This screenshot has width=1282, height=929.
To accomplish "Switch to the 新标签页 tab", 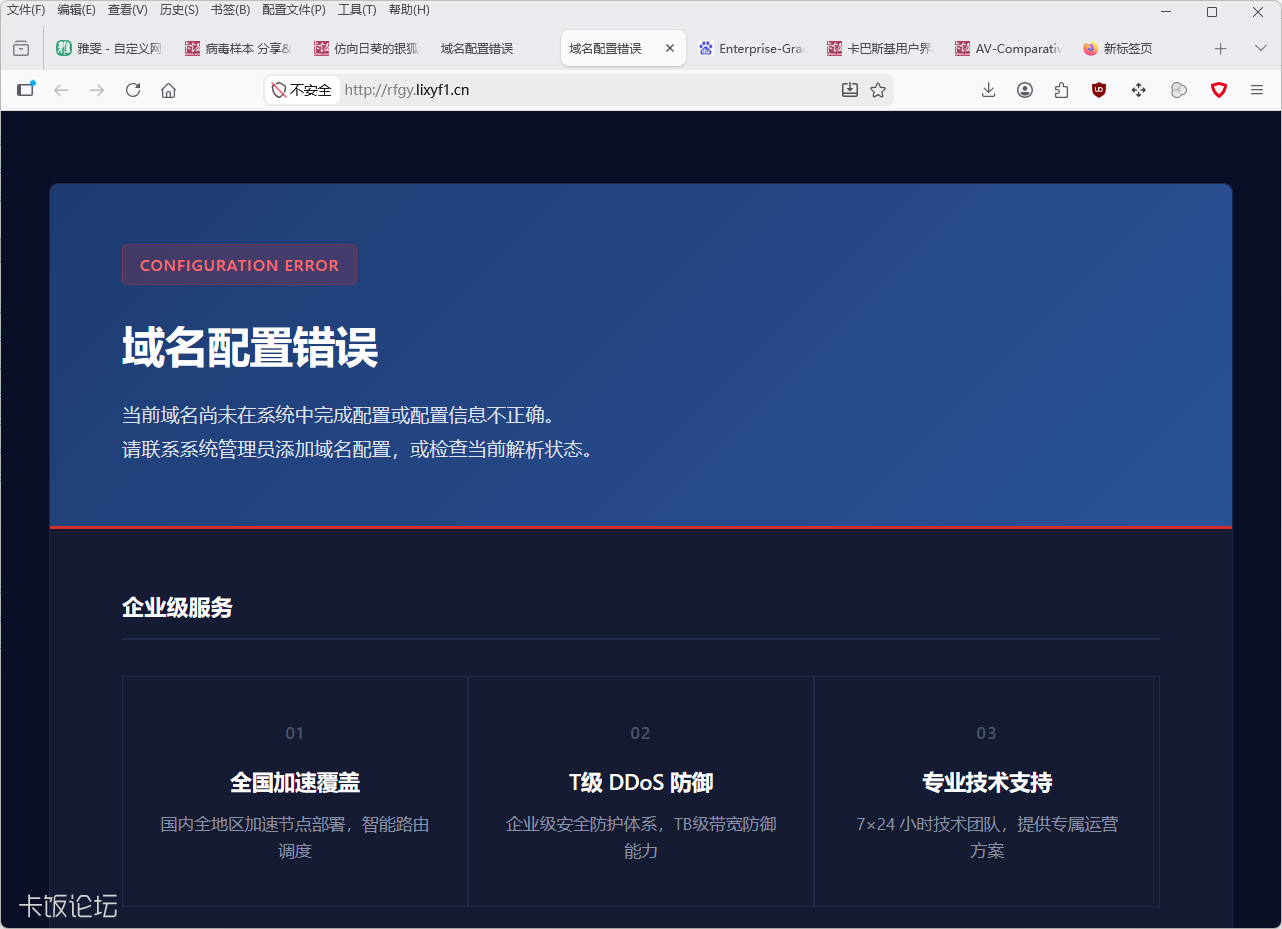I will click(x=1135, y=48).
